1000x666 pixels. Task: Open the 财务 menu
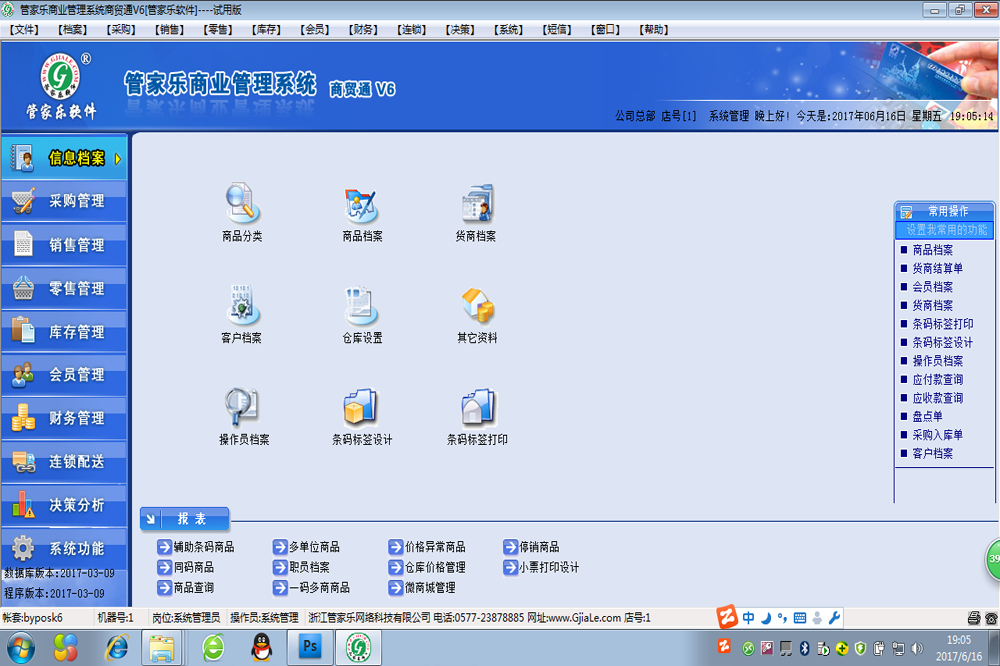[363, 29]
